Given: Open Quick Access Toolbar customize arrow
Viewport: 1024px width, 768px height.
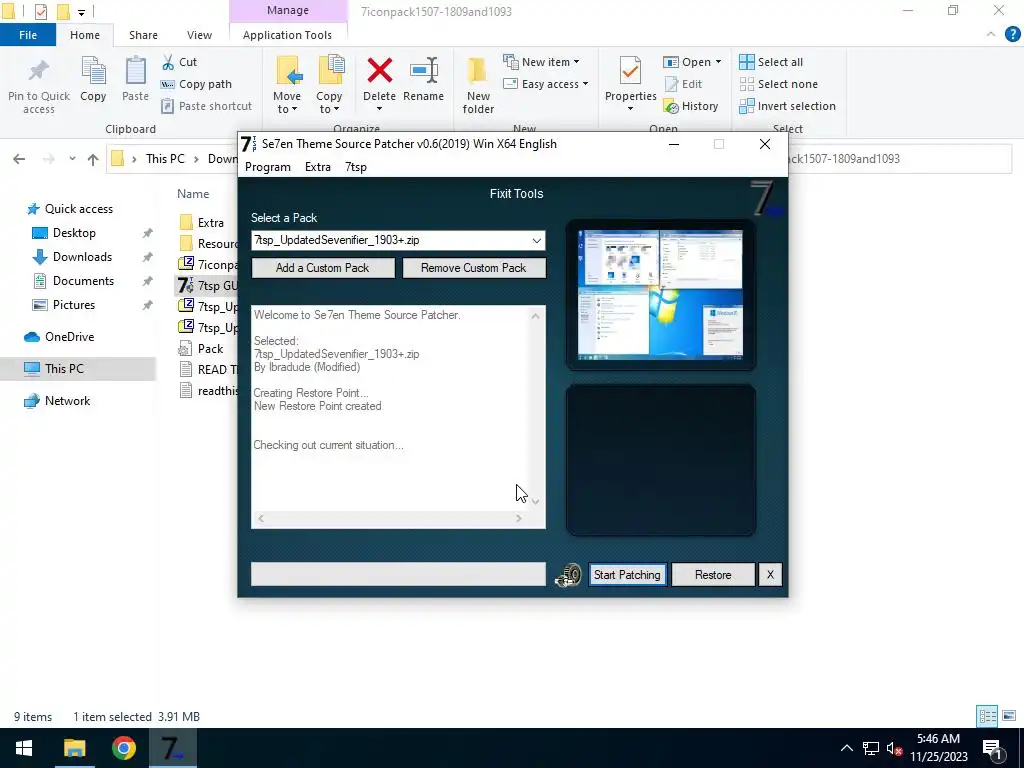Looking at the screenshot, I should click(81, 12).
